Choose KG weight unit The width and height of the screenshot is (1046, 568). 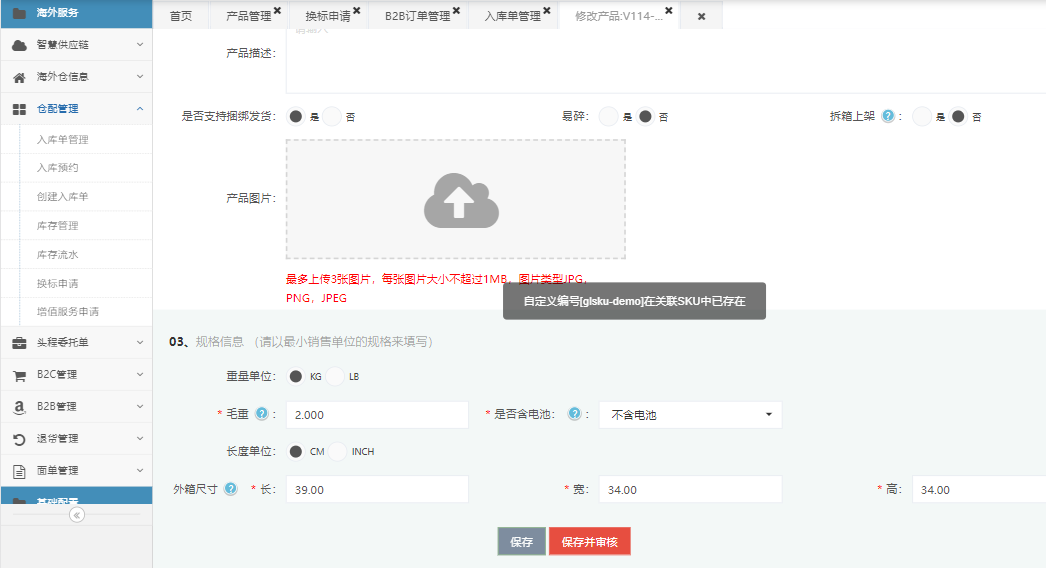(296, 376)
